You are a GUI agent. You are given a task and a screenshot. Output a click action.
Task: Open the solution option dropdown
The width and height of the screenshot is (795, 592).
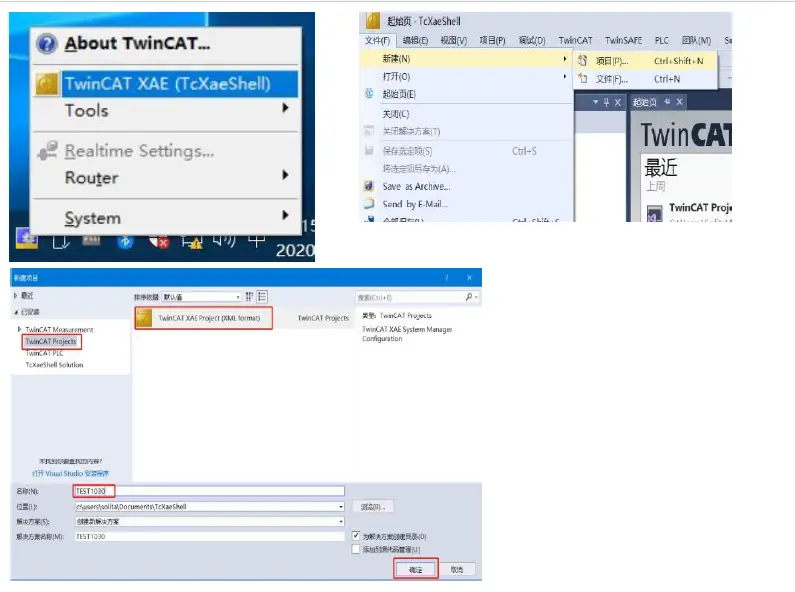pyautogui.click(x=341, y=521)
